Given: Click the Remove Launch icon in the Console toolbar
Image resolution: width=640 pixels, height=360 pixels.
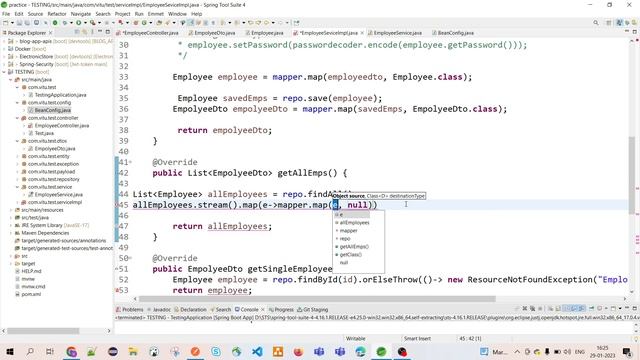Looking at the screenshot, I should pyautogui.click(x=525, y=309).
